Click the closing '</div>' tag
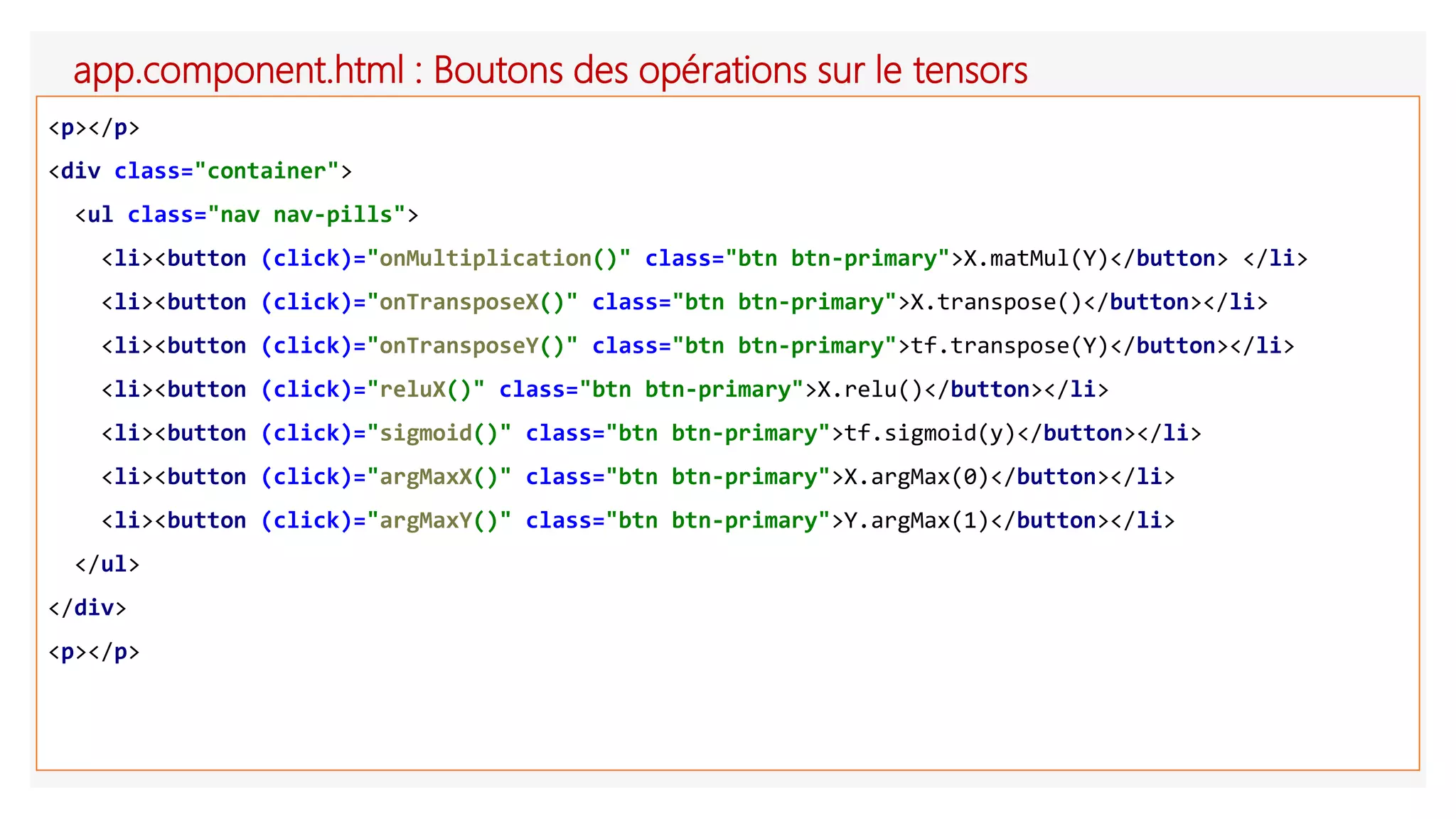This screenshot has width=1456, height=819. coord(87,608)
